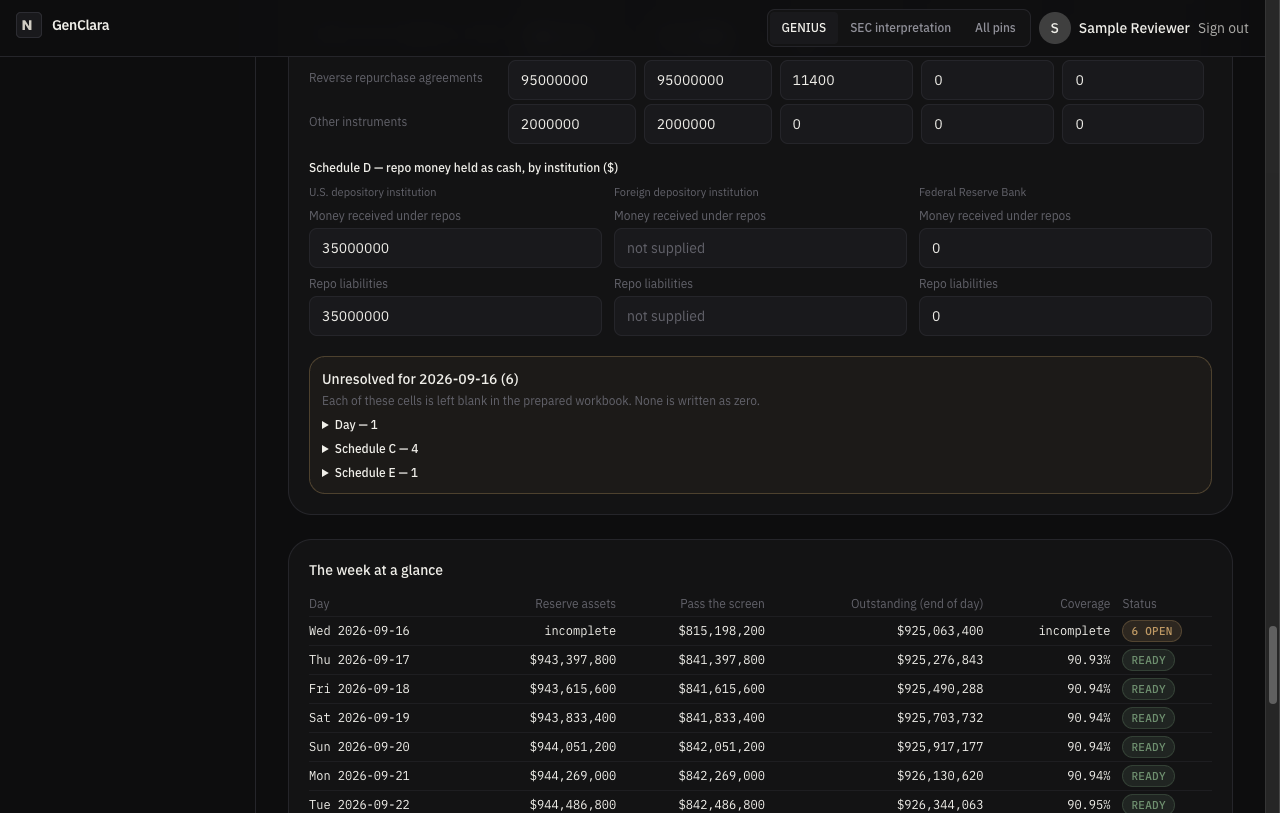Click the Sample Reviewer user name
The height and width of the screenshot is (813, 1280).
coord(1134,28)
